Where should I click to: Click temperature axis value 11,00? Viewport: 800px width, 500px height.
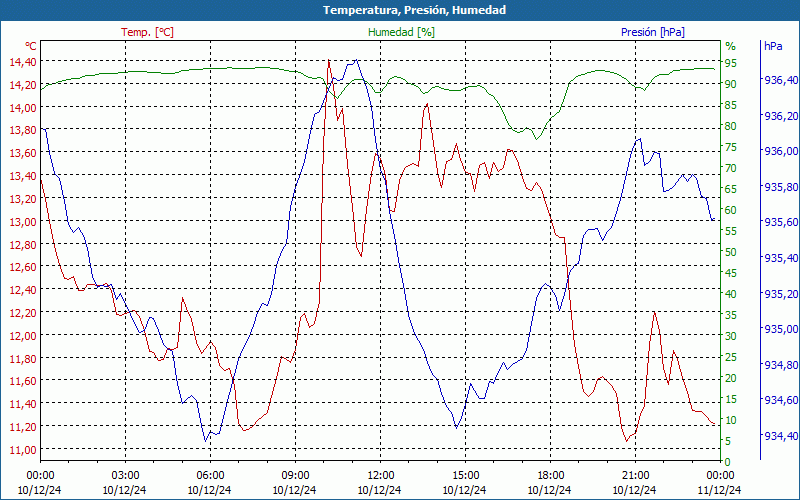23,449
